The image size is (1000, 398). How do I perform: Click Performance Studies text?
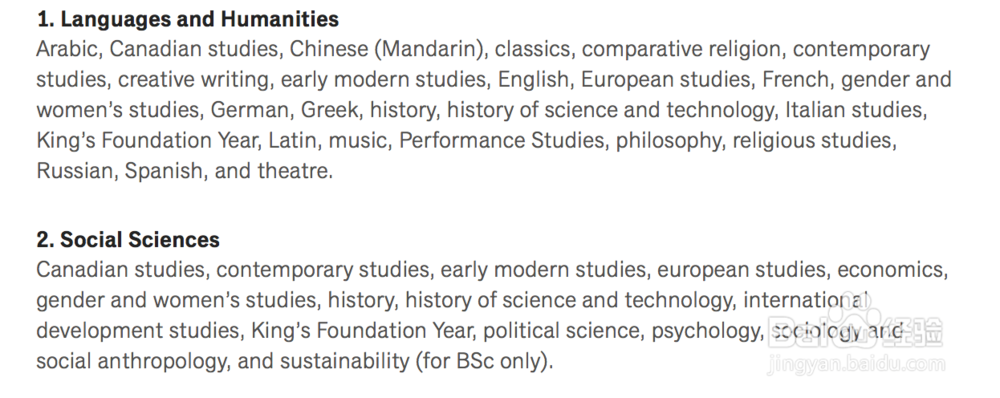pos(502,141)
